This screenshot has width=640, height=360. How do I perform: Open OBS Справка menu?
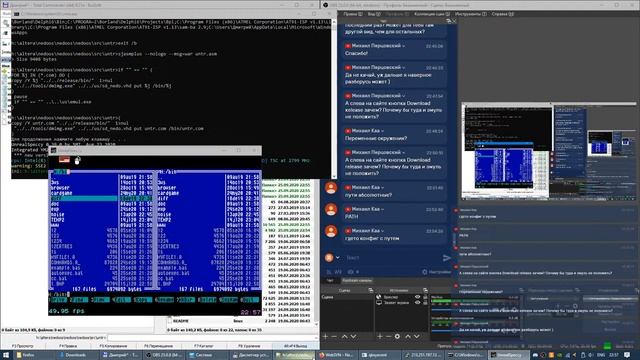pyautogui.click(x=502, y=14)
